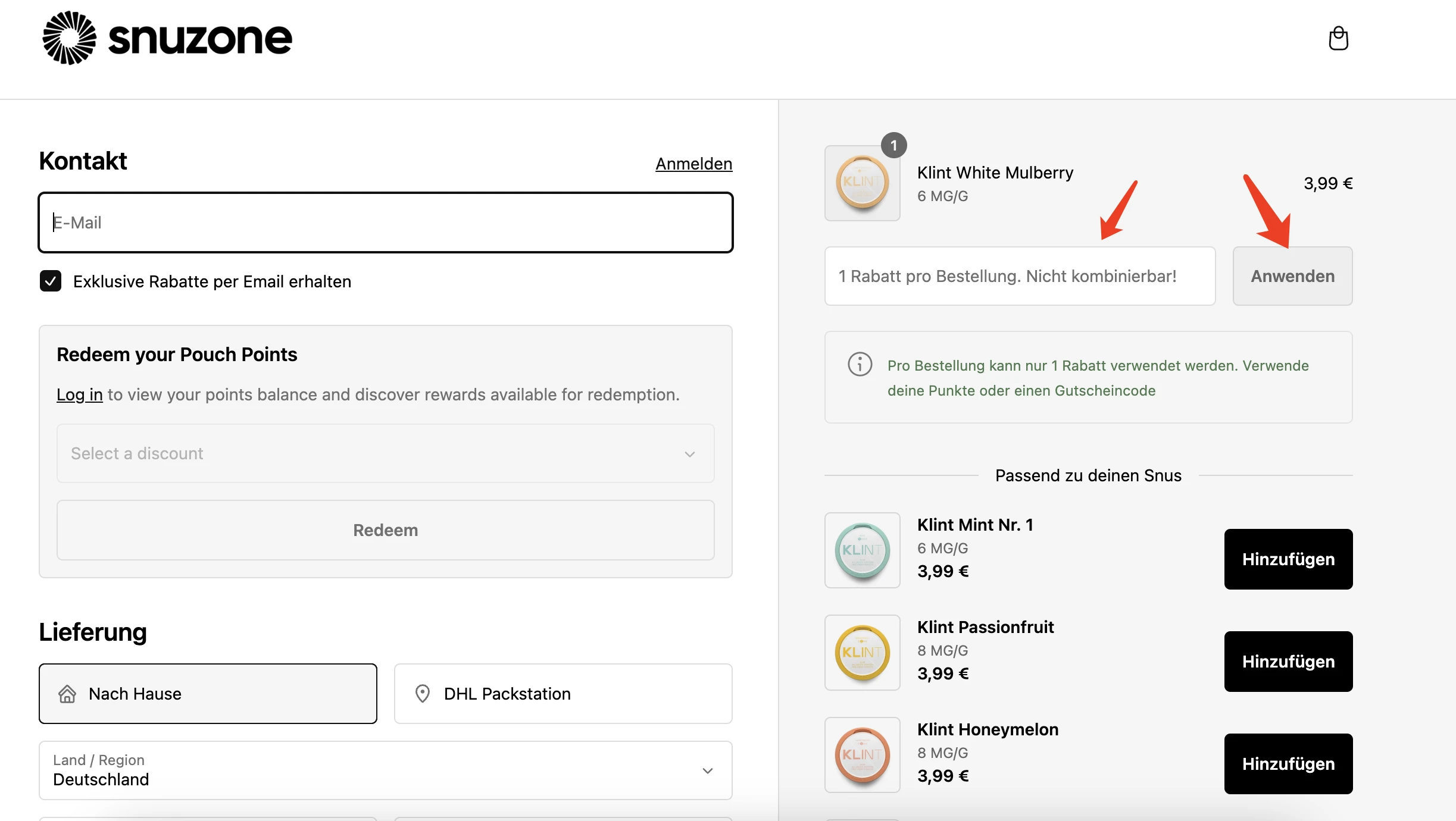Click the Klint Mint Nr. 1 product name
The width and height of the screenshot is (1456, 821).
click(975, 525)
